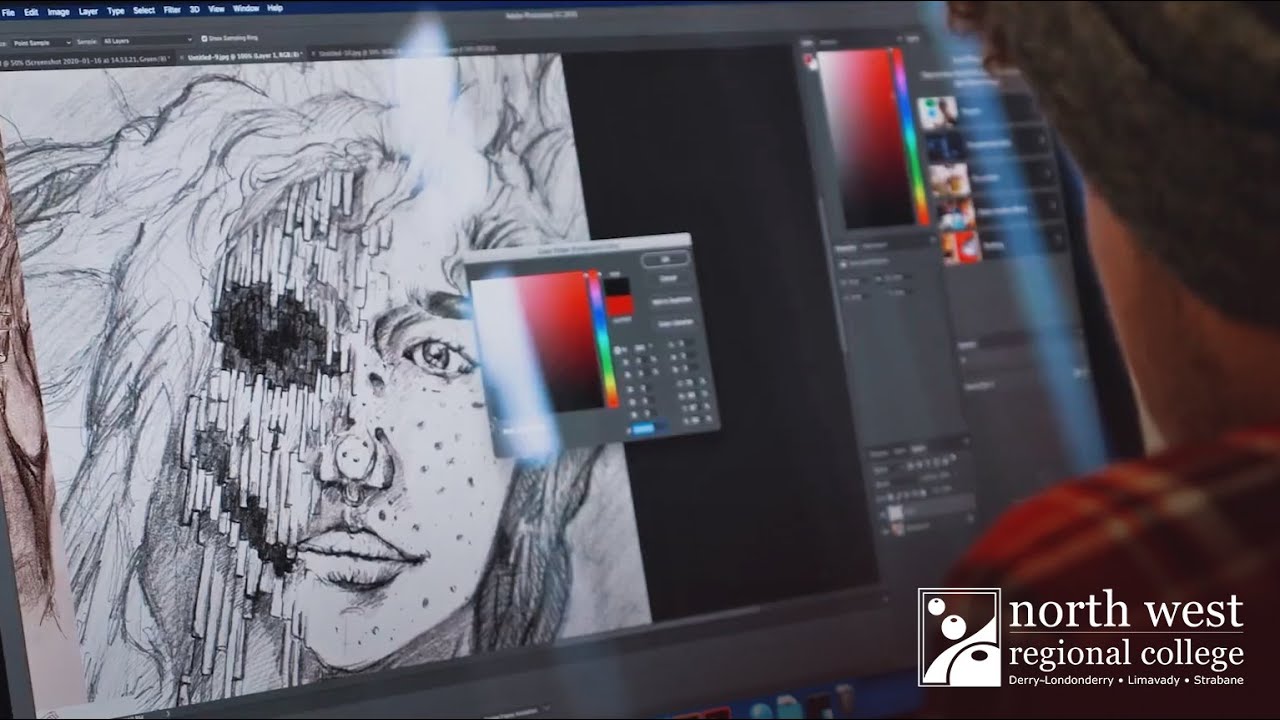The height and width of the screenshot is (720, 1280).
Task: Select the first thumbnail in the right panel
Action: click(937, 112)
